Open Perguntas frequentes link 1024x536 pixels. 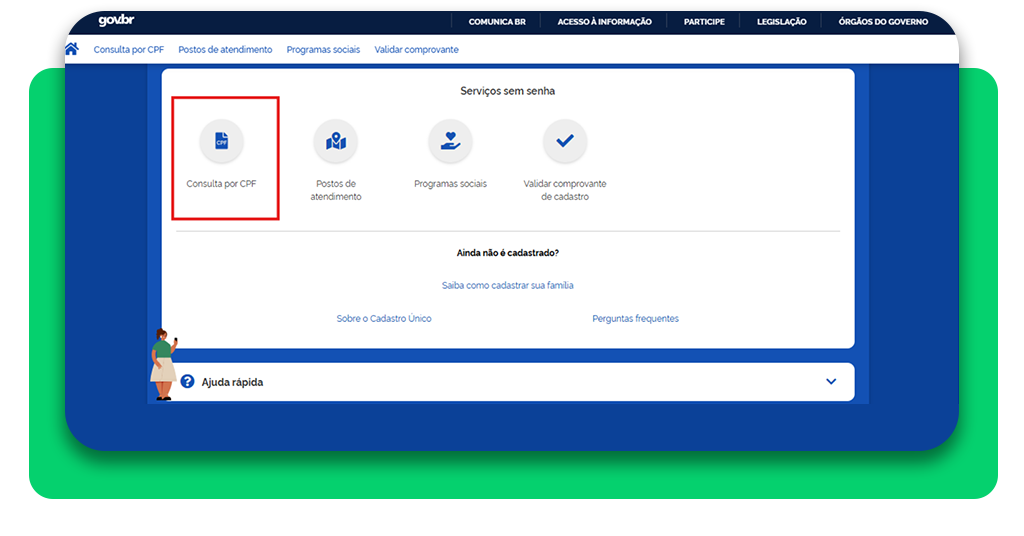click(635, 318)
